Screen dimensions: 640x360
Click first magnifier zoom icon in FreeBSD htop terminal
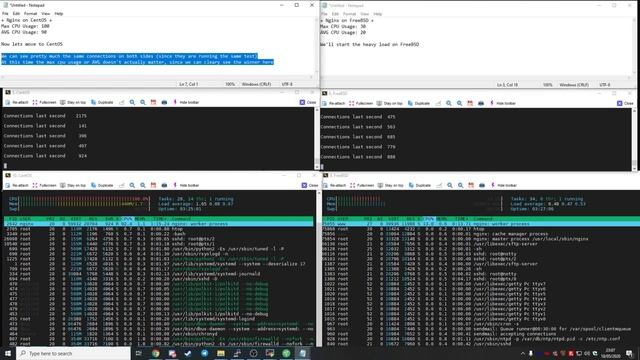pos(450,185)
